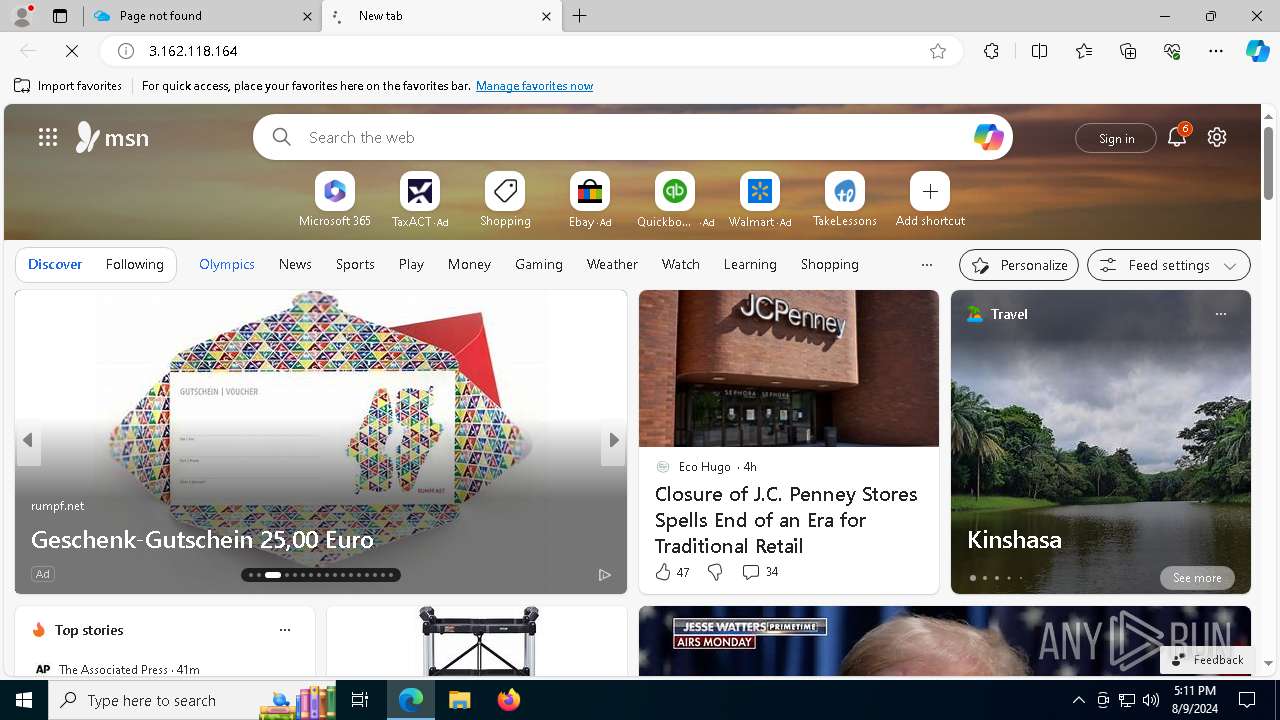Open the Microsoft 365 shortcut
This screenshot has width=1280, height=720.
click(x=335, y=200)
